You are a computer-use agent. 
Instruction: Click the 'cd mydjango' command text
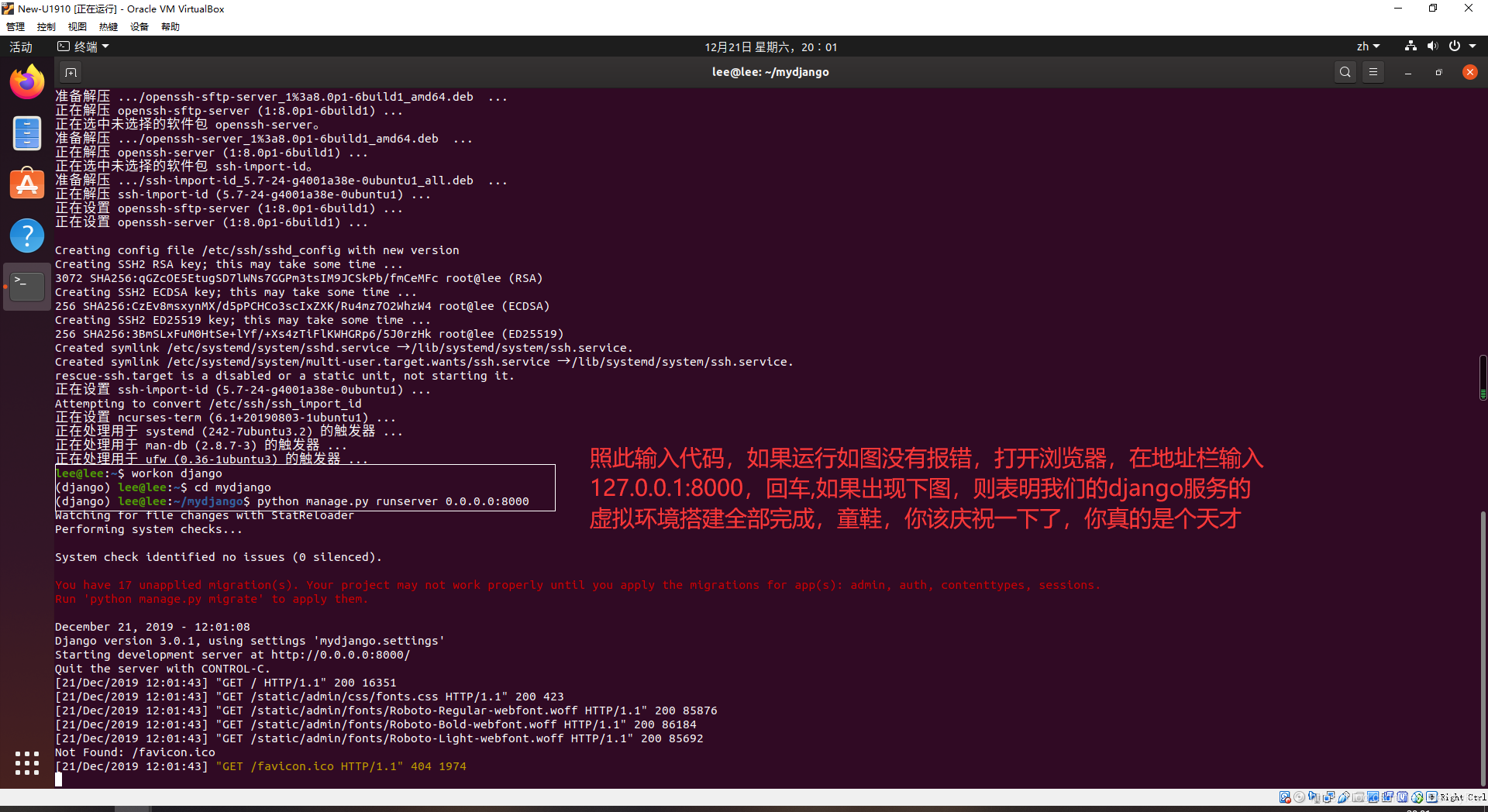(x=232, y=487)
